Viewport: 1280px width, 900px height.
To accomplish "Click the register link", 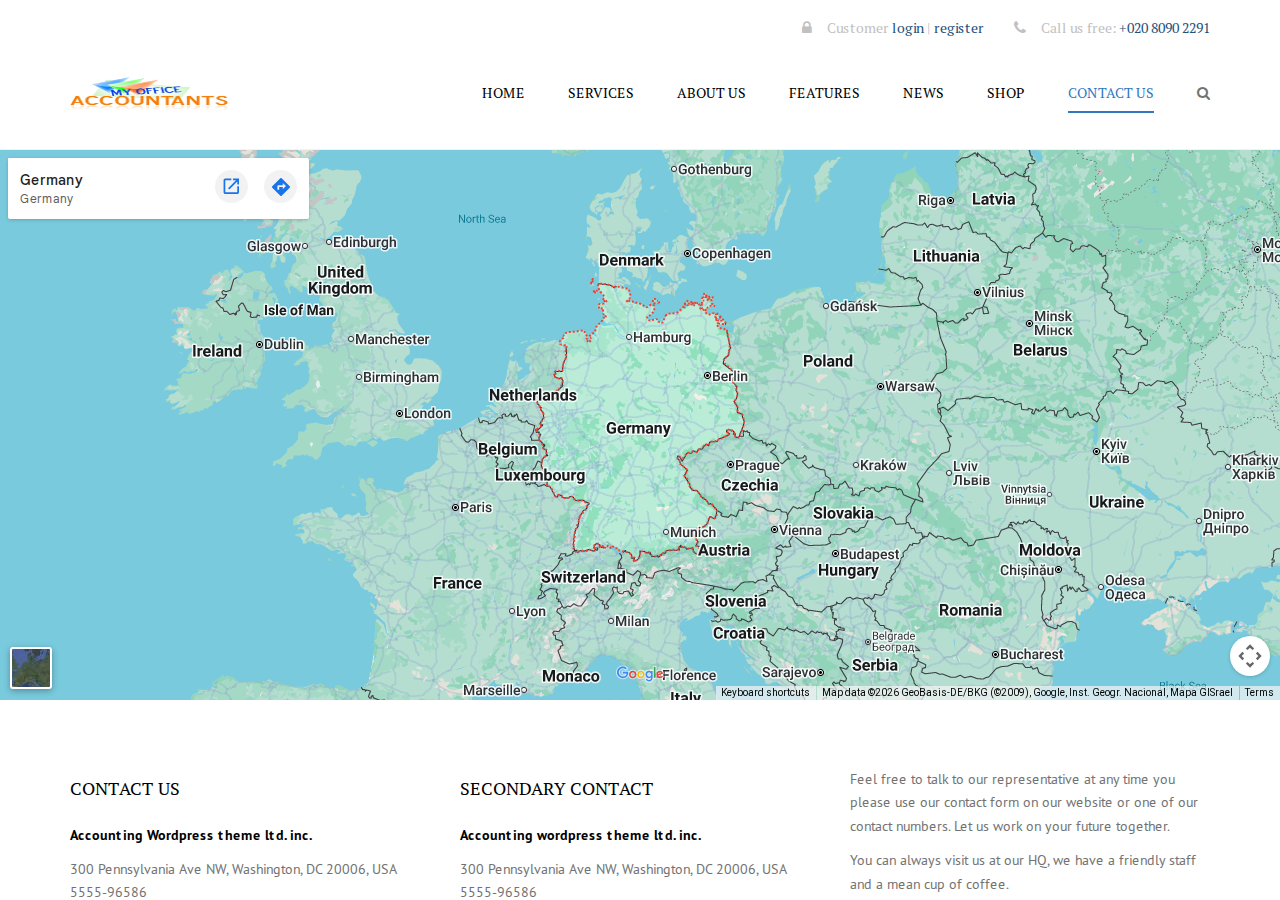I will [959, 28].
